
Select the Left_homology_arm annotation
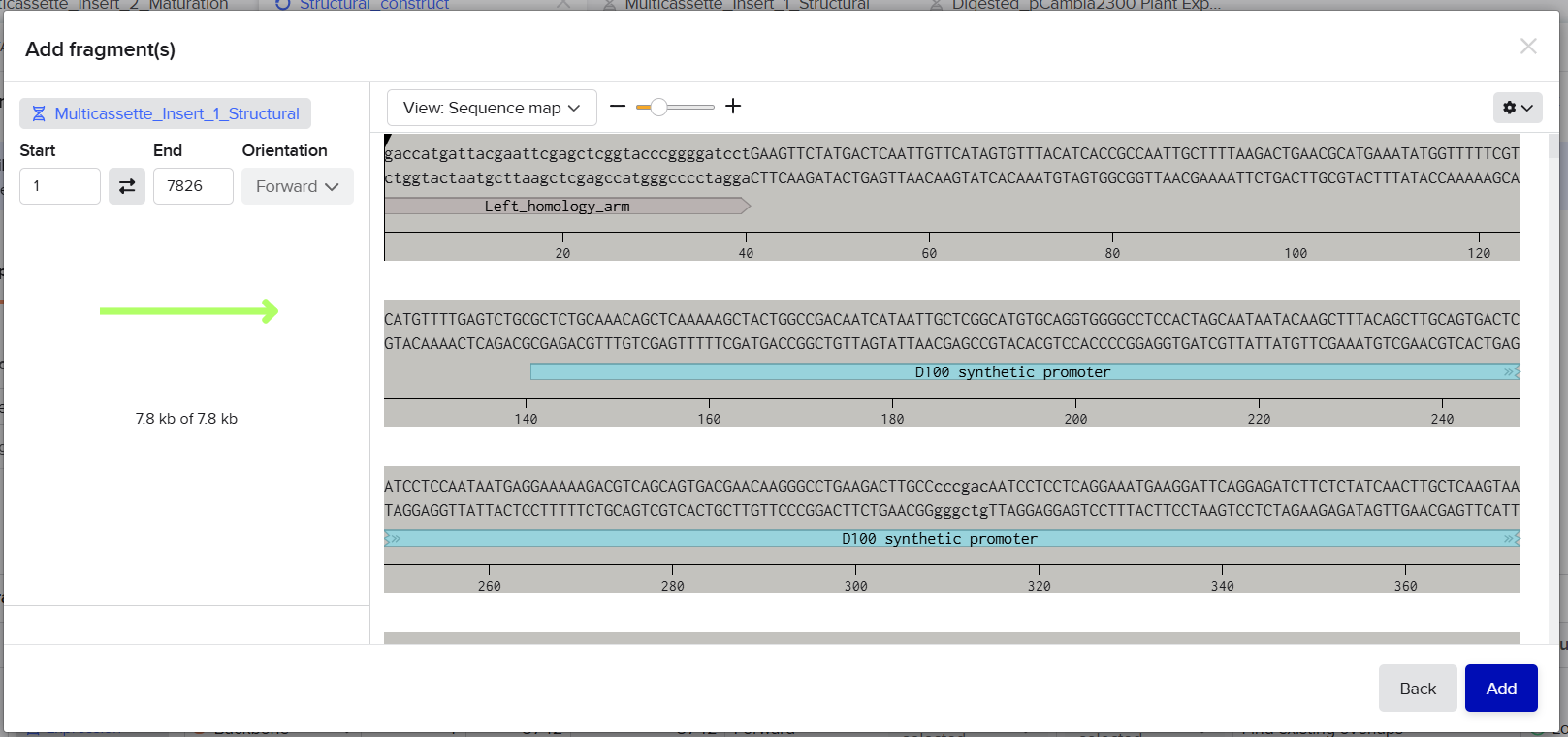[567, 206]
